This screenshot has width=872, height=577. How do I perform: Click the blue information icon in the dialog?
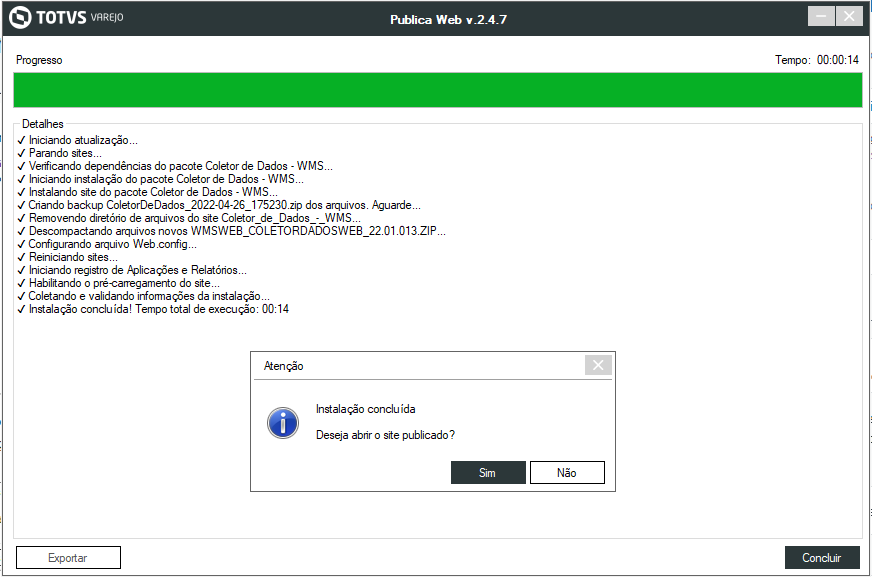[283, 423]
